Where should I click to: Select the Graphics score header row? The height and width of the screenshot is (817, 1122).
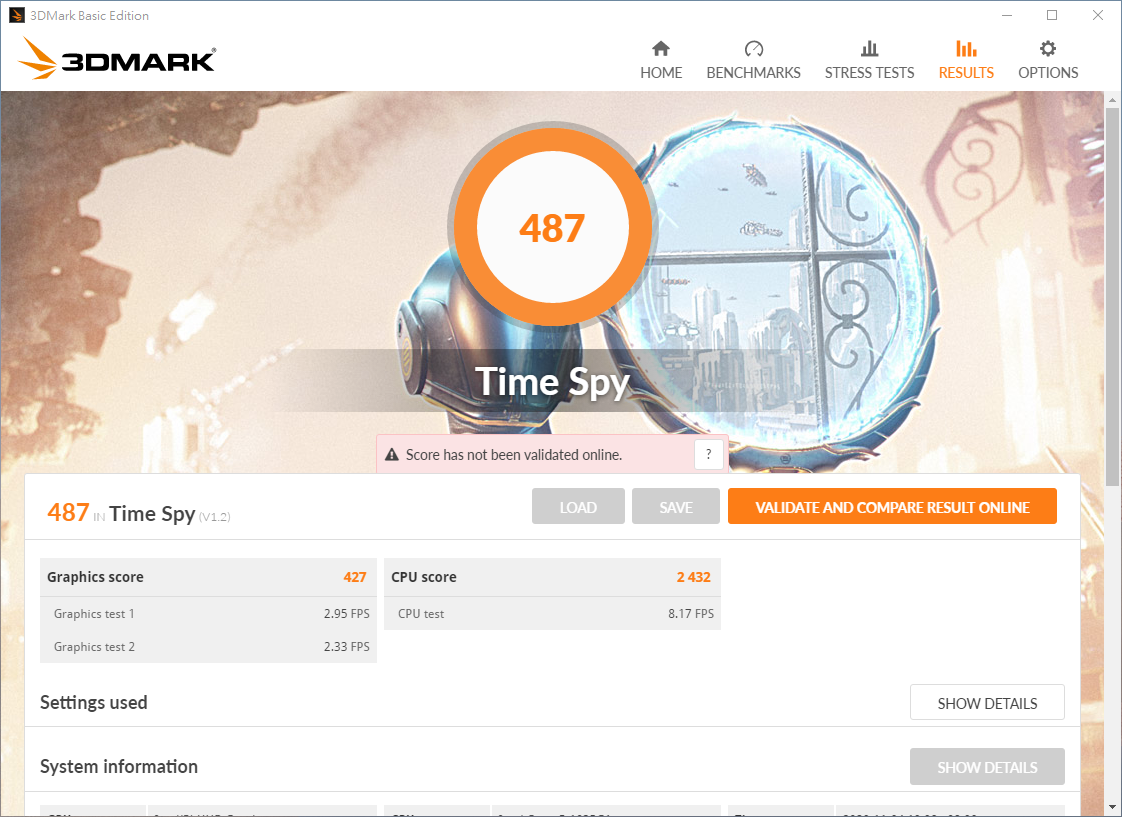207,577
